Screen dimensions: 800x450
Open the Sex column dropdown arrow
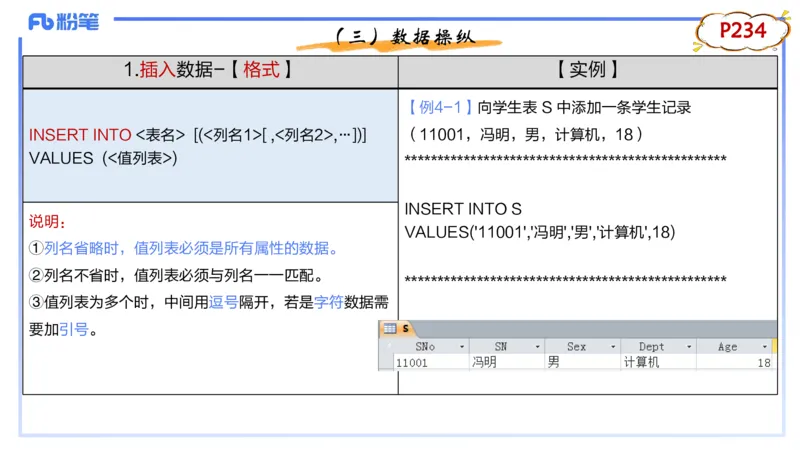tap(613, 346)
